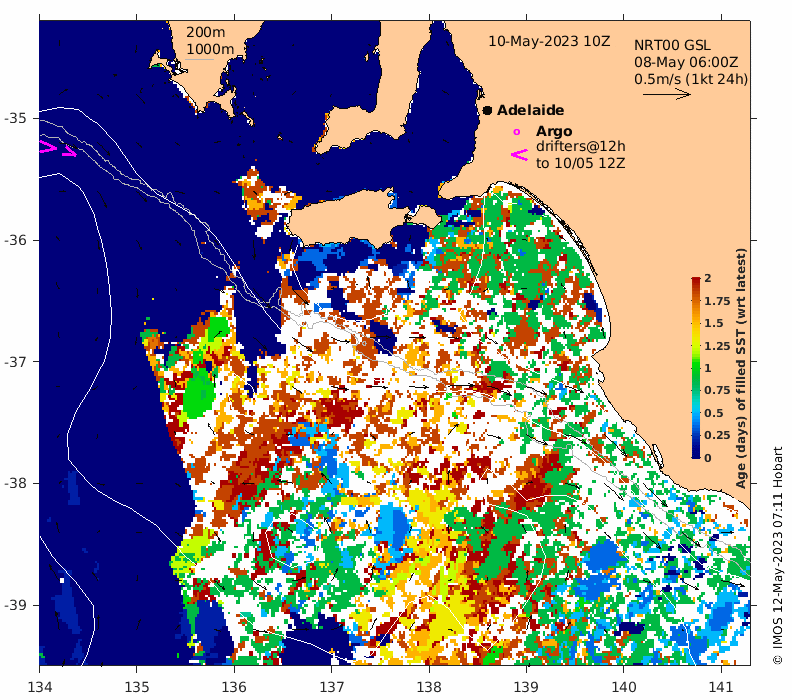Click the IMOS copyright timestamp text
This screenshot has width=792, height=700.
777,555
